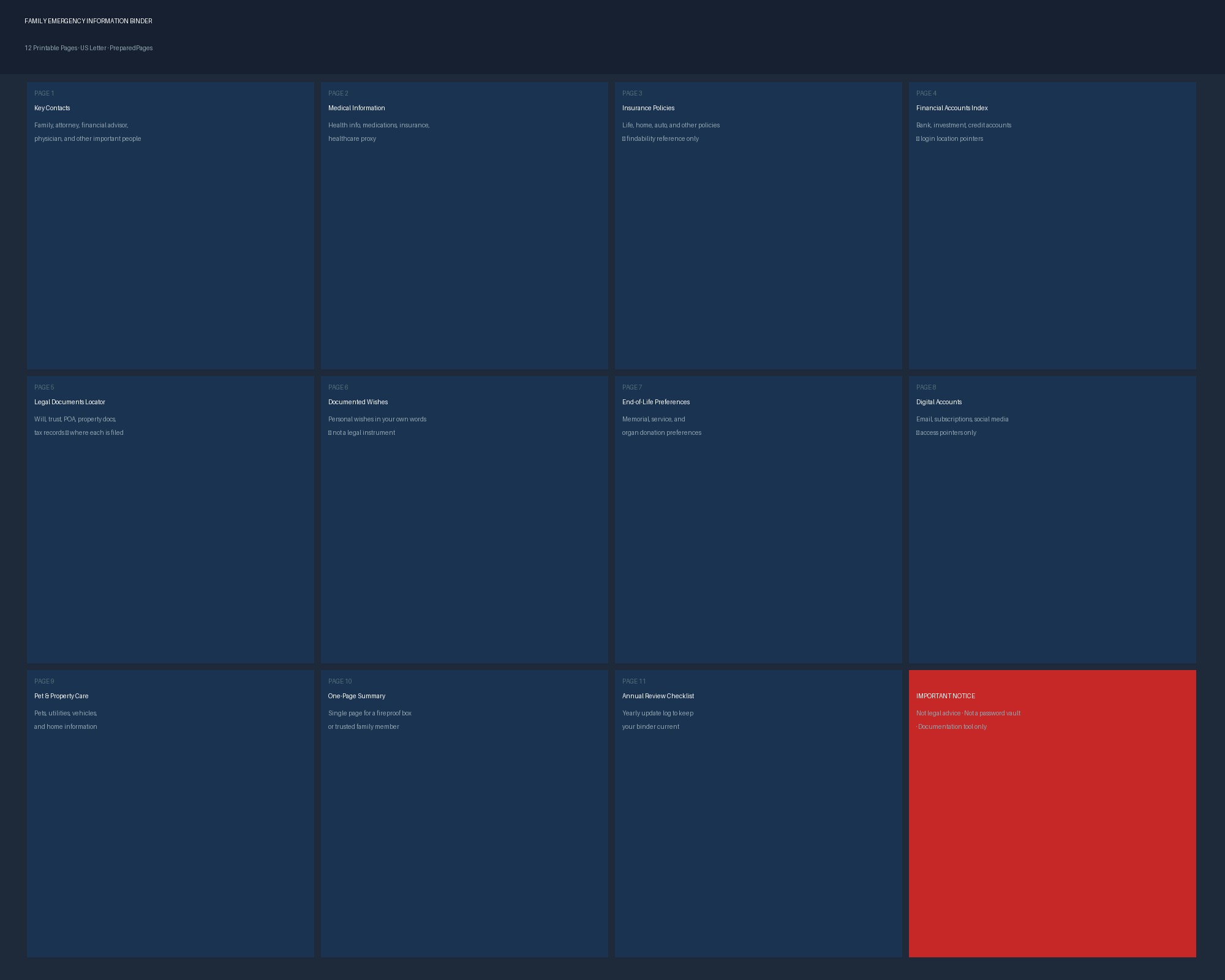Image resolution: width=1225 pixels, height=980 pixels.
Task: Open the Financial Accounts Index card
Action: click(1052, 225)
